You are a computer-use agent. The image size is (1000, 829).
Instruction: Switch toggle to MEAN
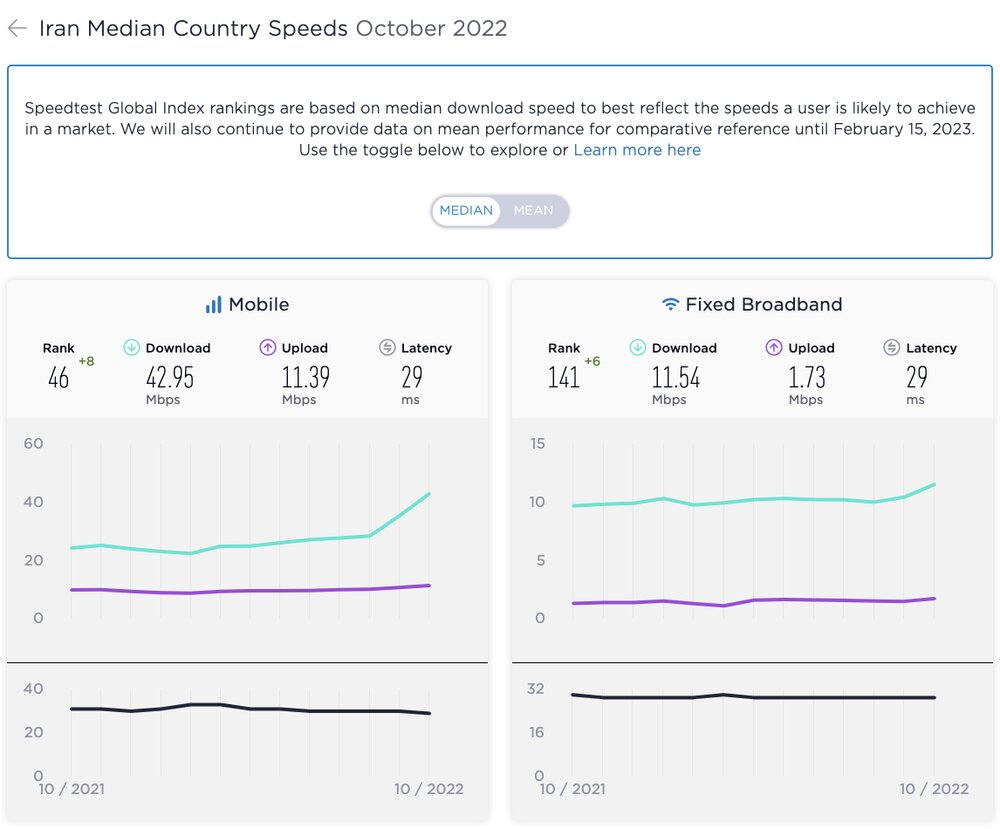coord(533,211)
